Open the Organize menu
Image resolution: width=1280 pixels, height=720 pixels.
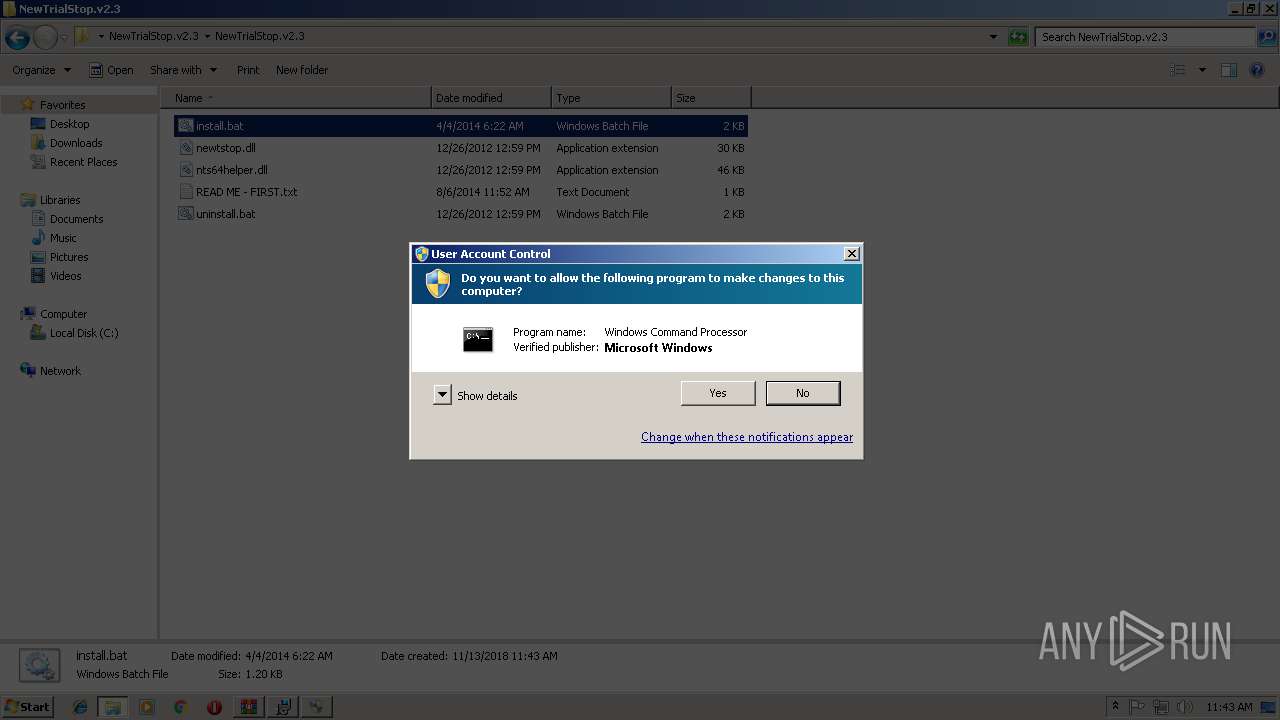(x=41, y=70)
